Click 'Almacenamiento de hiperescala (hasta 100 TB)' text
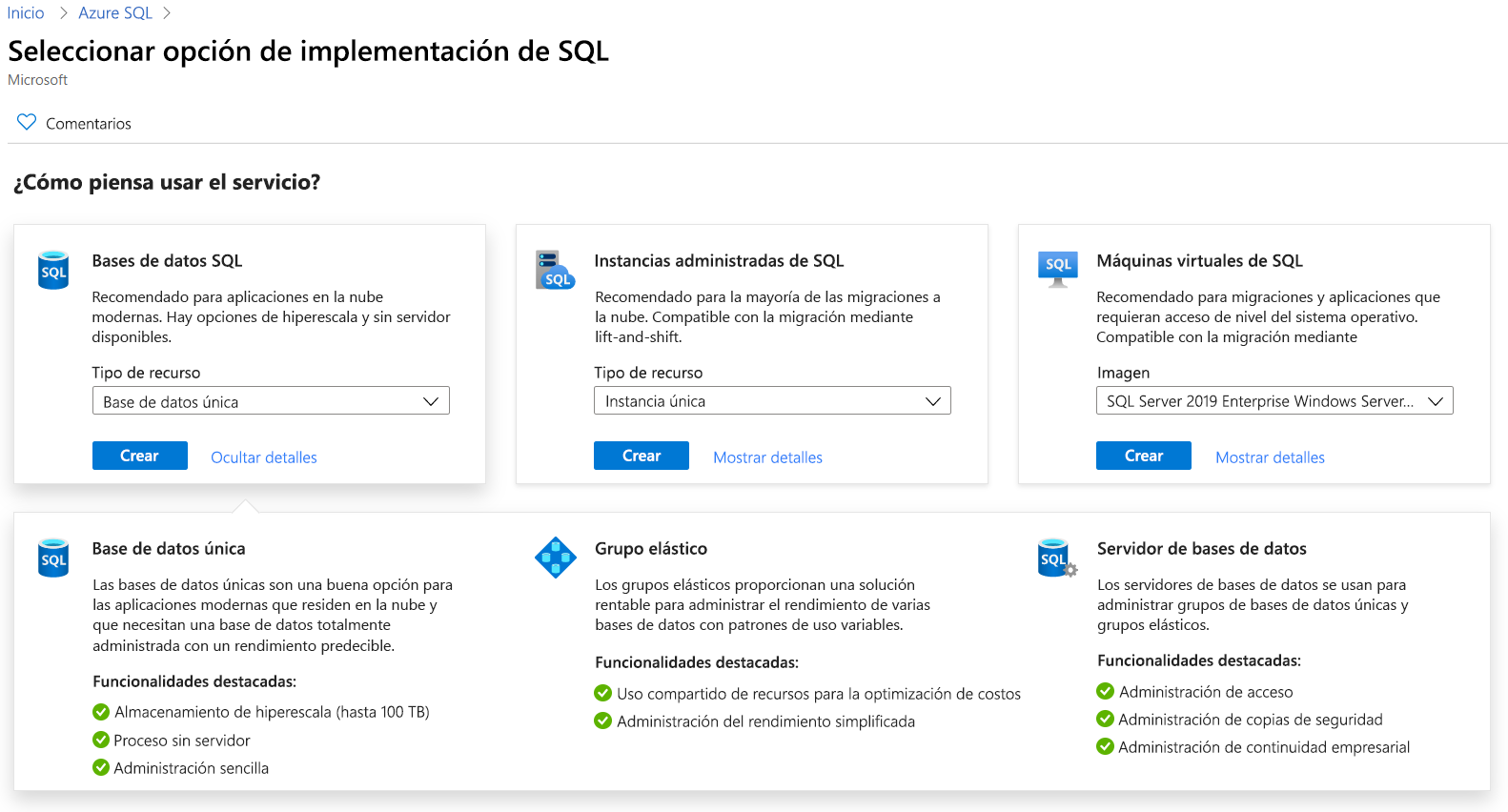1508x812 pixels. point(272,712)
